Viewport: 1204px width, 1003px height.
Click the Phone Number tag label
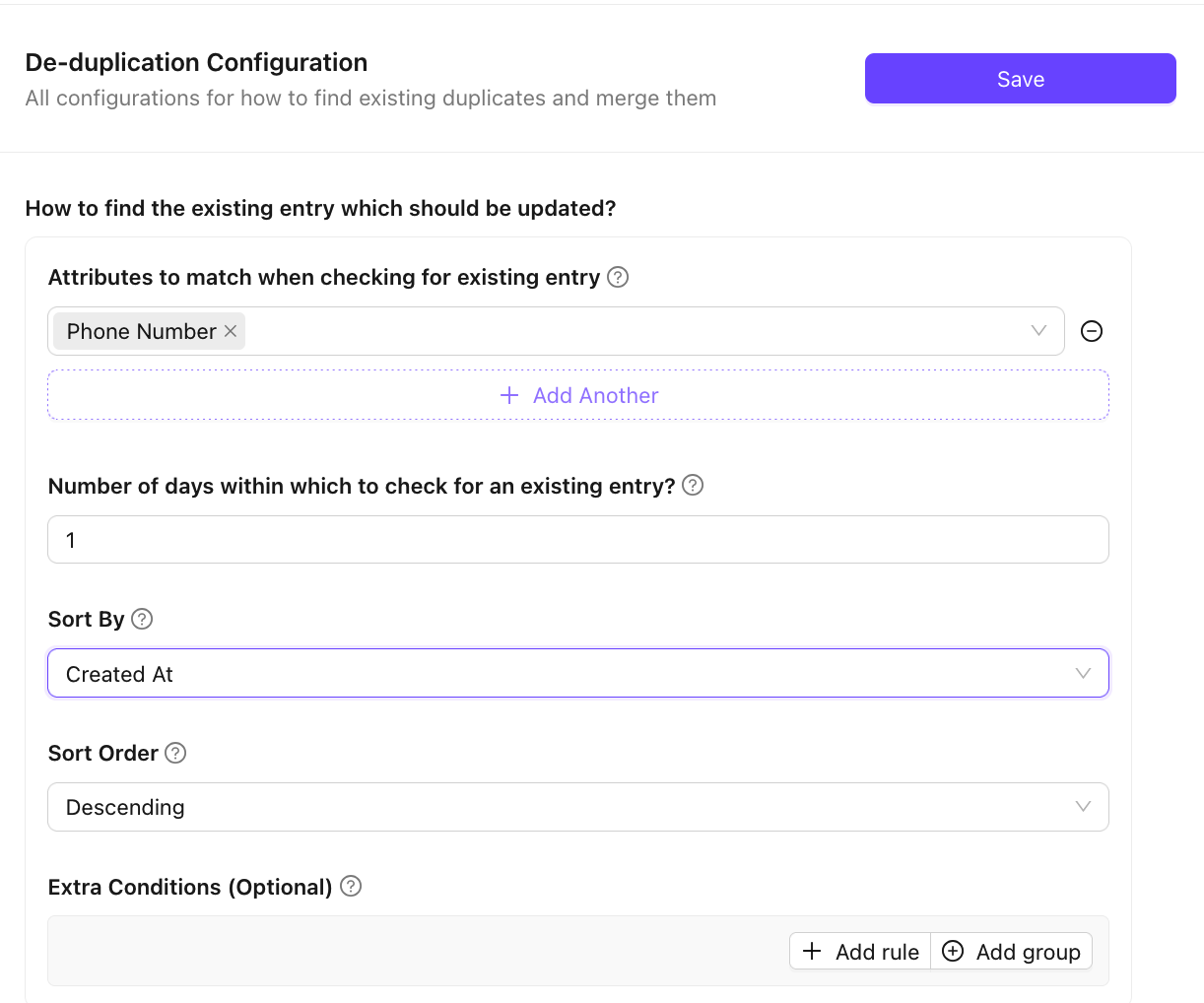coord(141,331)
